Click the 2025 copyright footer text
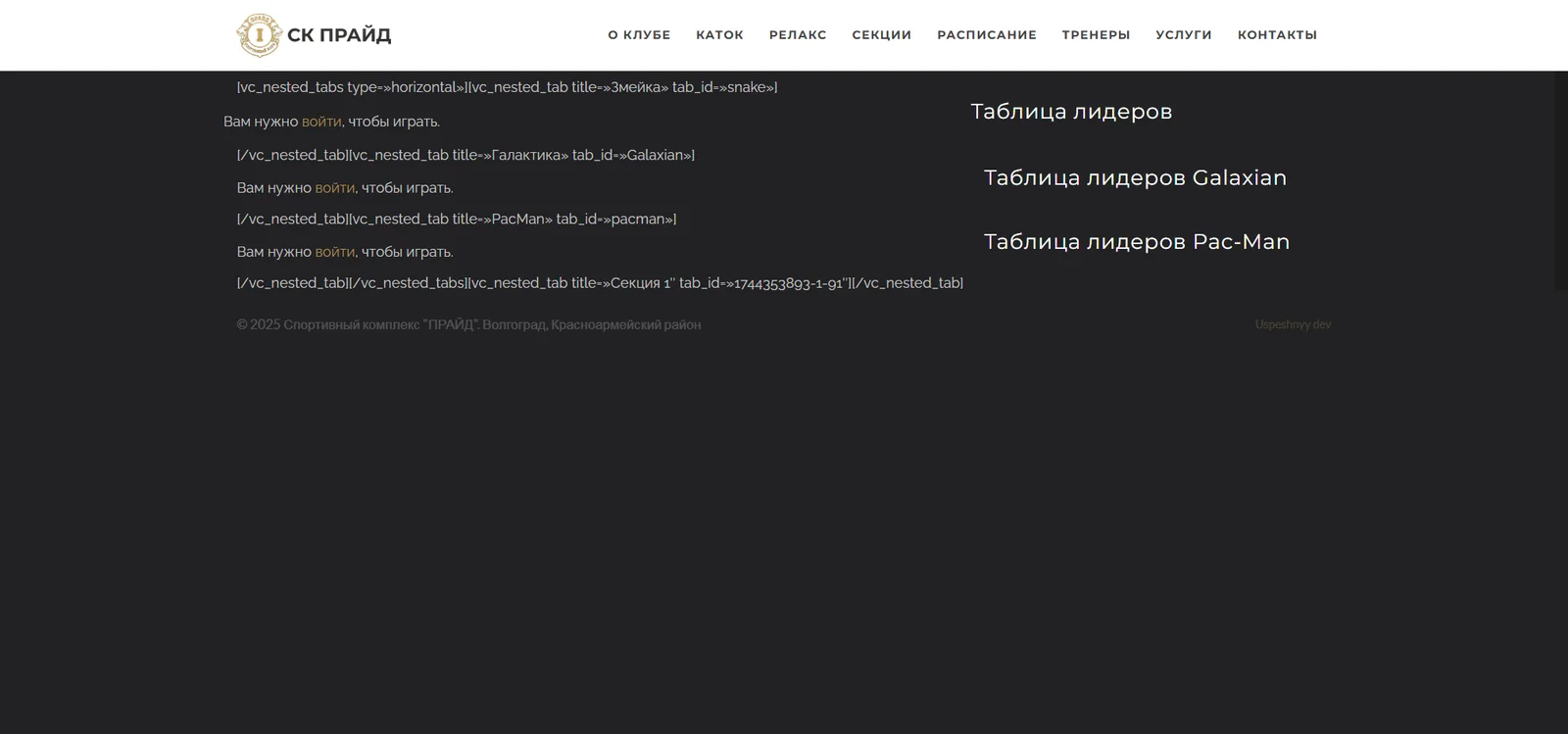This screenshot has height=734, width=1568. pos(468,324)
